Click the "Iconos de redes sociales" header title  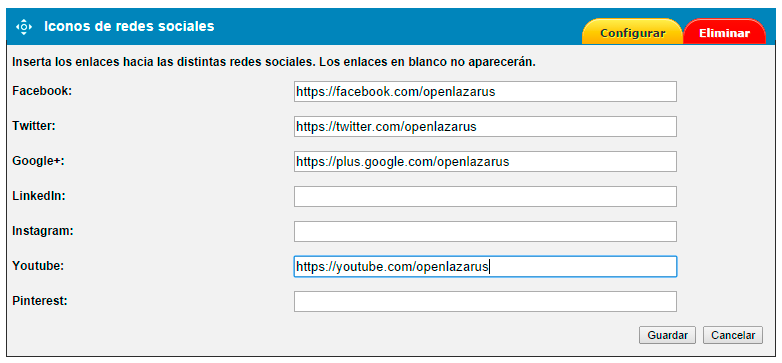pos(129,26)
